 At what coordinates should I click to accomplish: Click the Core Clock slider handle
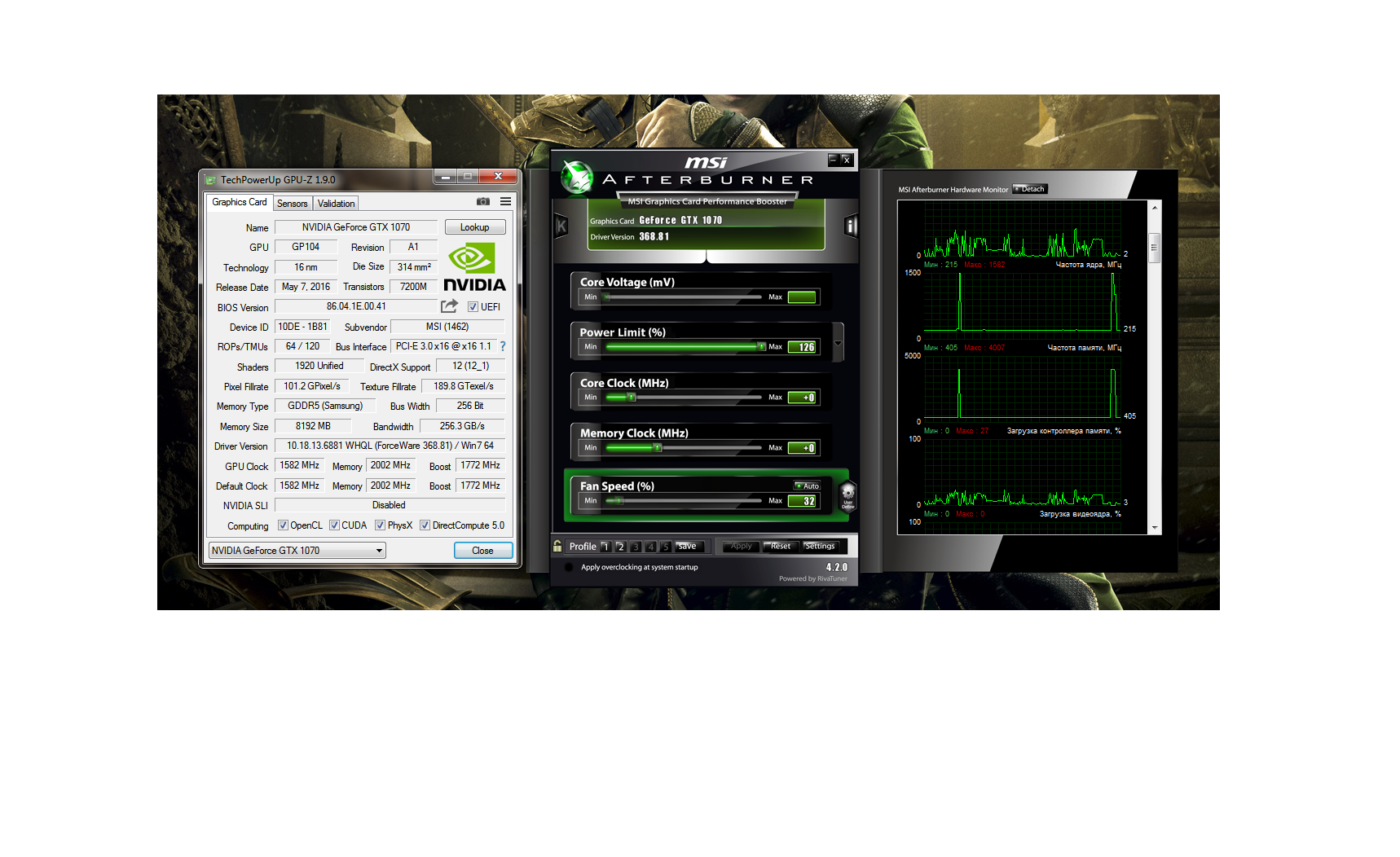click(x=631, y=398)
